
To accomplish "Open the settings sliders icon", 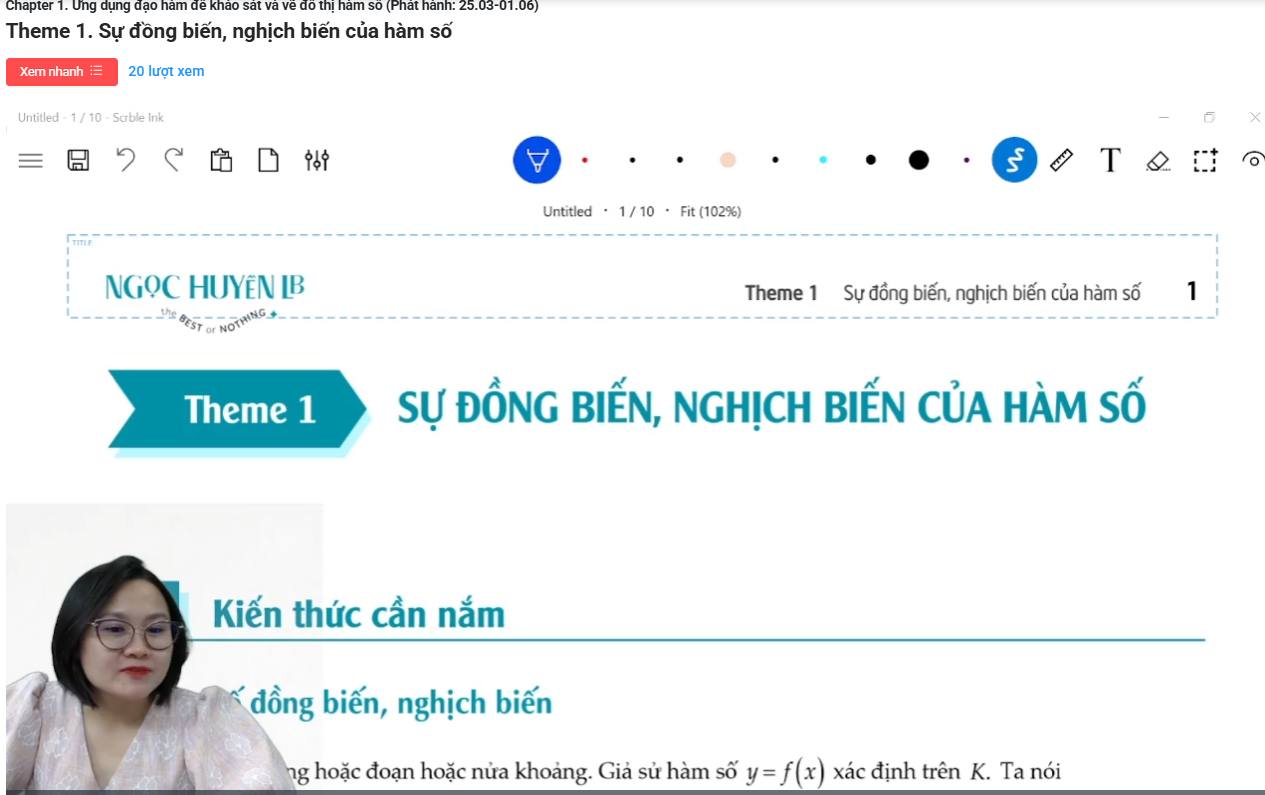I will 317,160.
